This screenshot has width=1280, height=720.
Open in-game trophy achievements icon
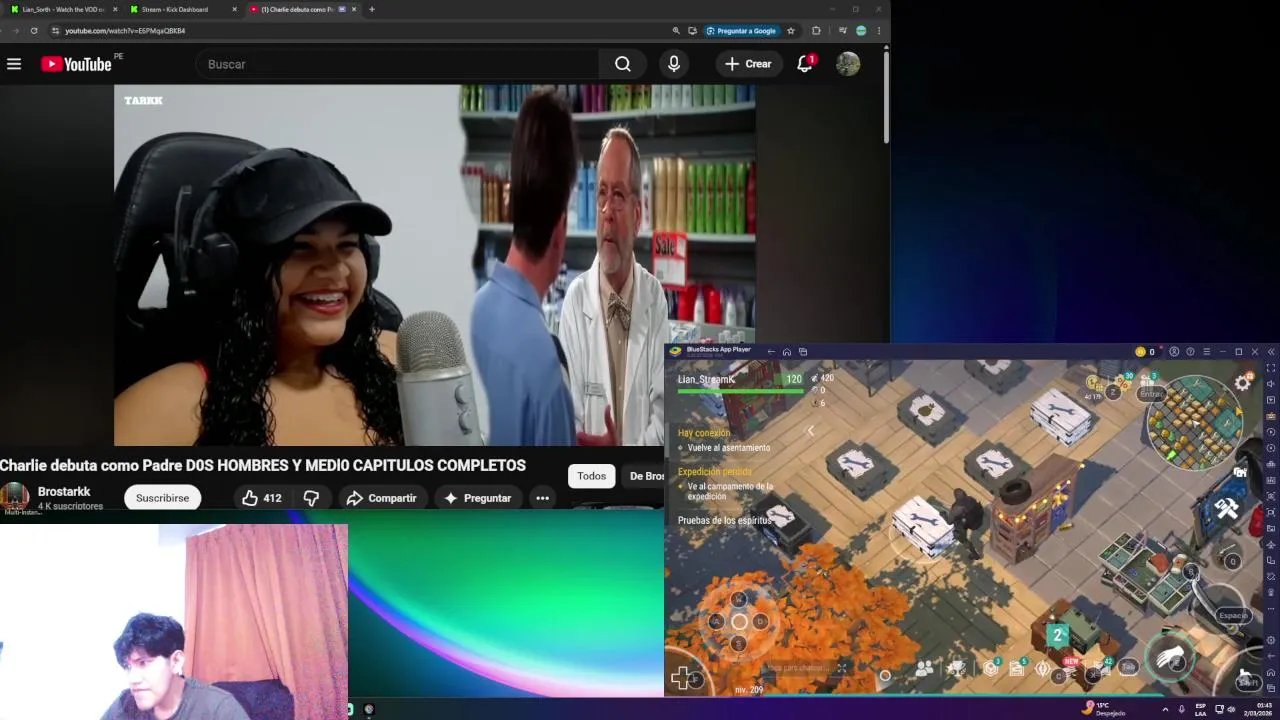tap(957, 668)
